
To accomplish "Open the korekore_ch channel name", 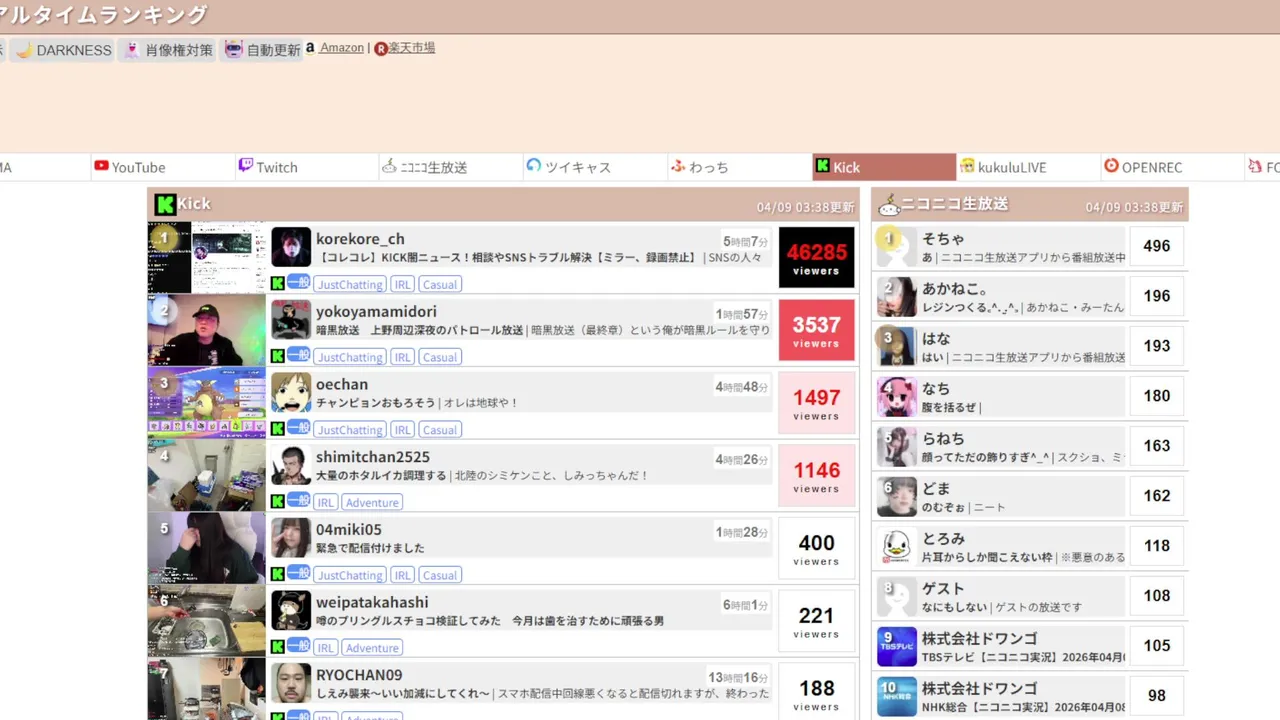I will coord(360,239).
